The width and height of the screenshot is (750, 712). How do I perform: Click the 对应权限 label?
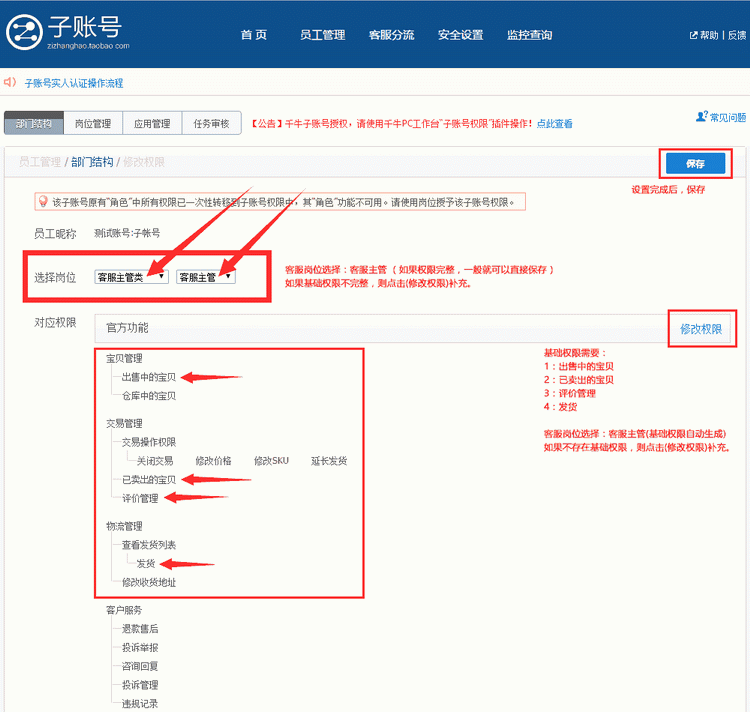point(55,323)
